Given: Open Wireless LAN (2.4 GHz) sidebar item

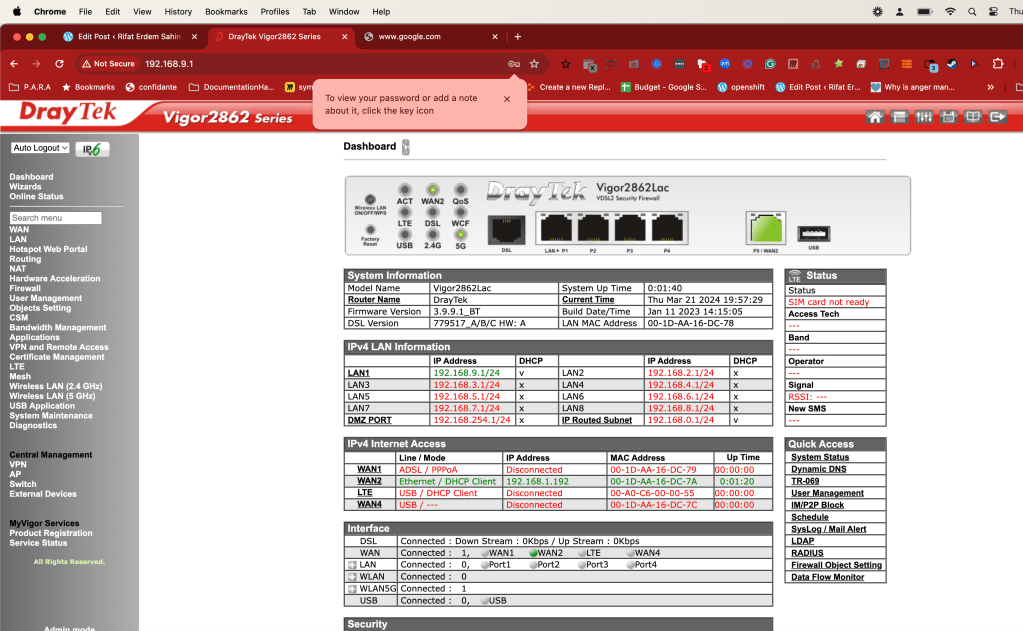Looking at the screenshot, I should pos(55,386).
